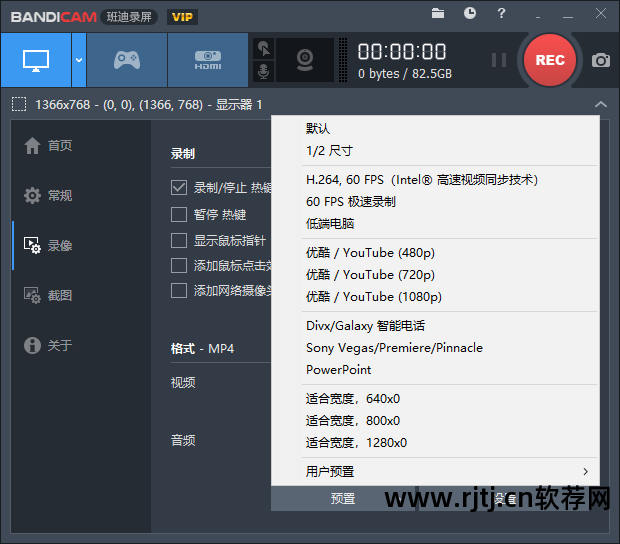The image size is (620, 544).
Task: Click the 格式 - MP4 heading
Action: pyautogui.click(x=202, y=349)
